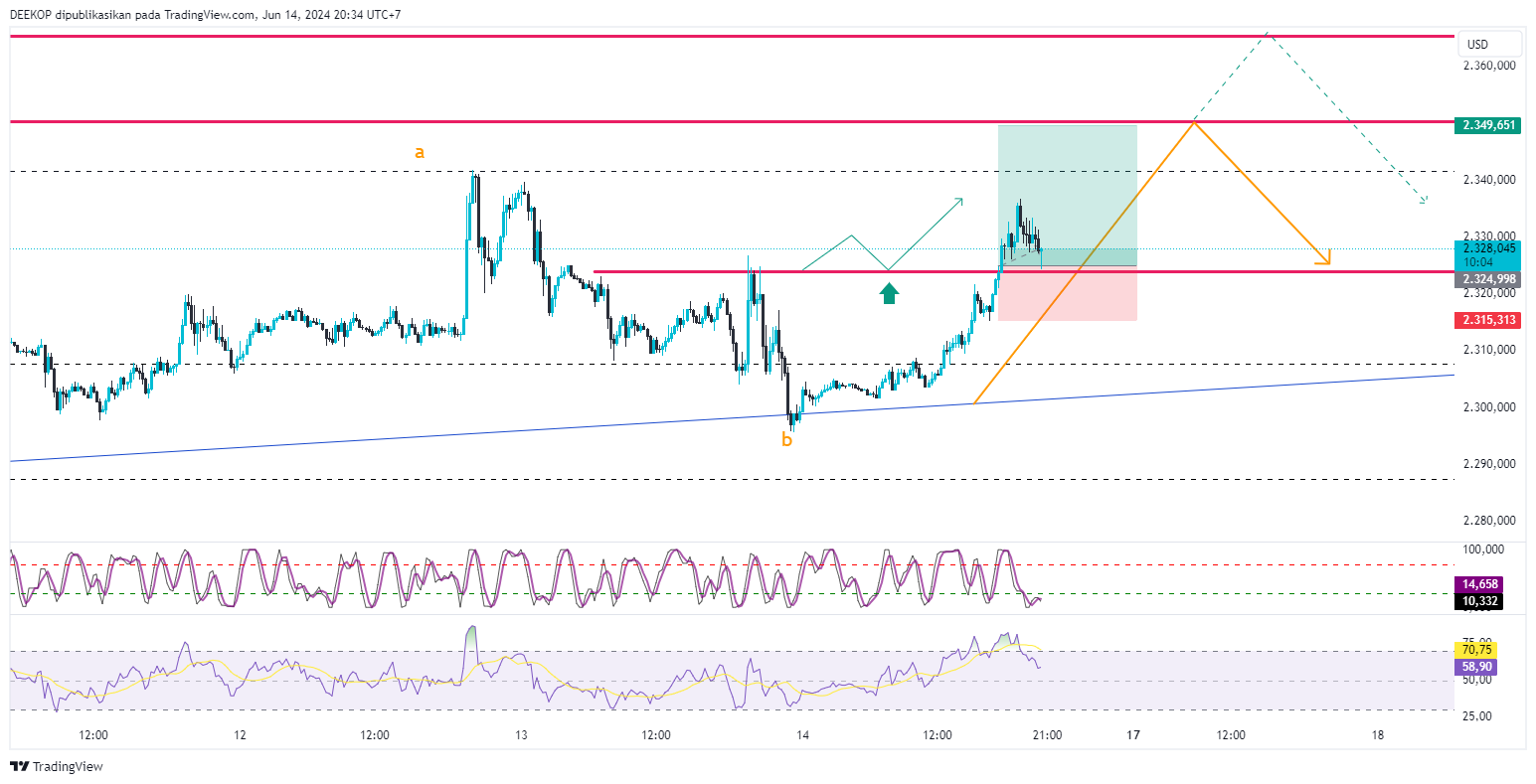Click the green 2.349,651 price label
The width and height of the screenshot is (1536, 784).
(1486, 125)
